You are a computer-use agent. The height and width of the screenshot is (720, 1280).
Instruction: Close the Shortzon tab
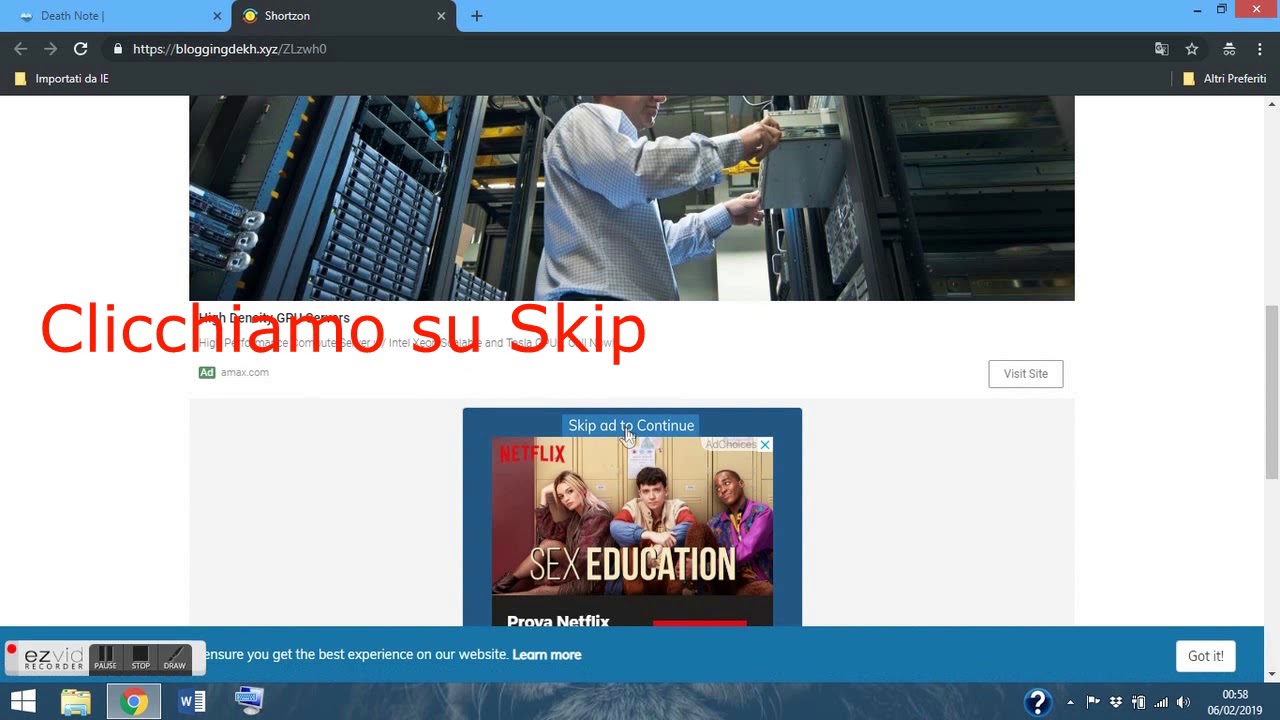click(x=442, y=16)
